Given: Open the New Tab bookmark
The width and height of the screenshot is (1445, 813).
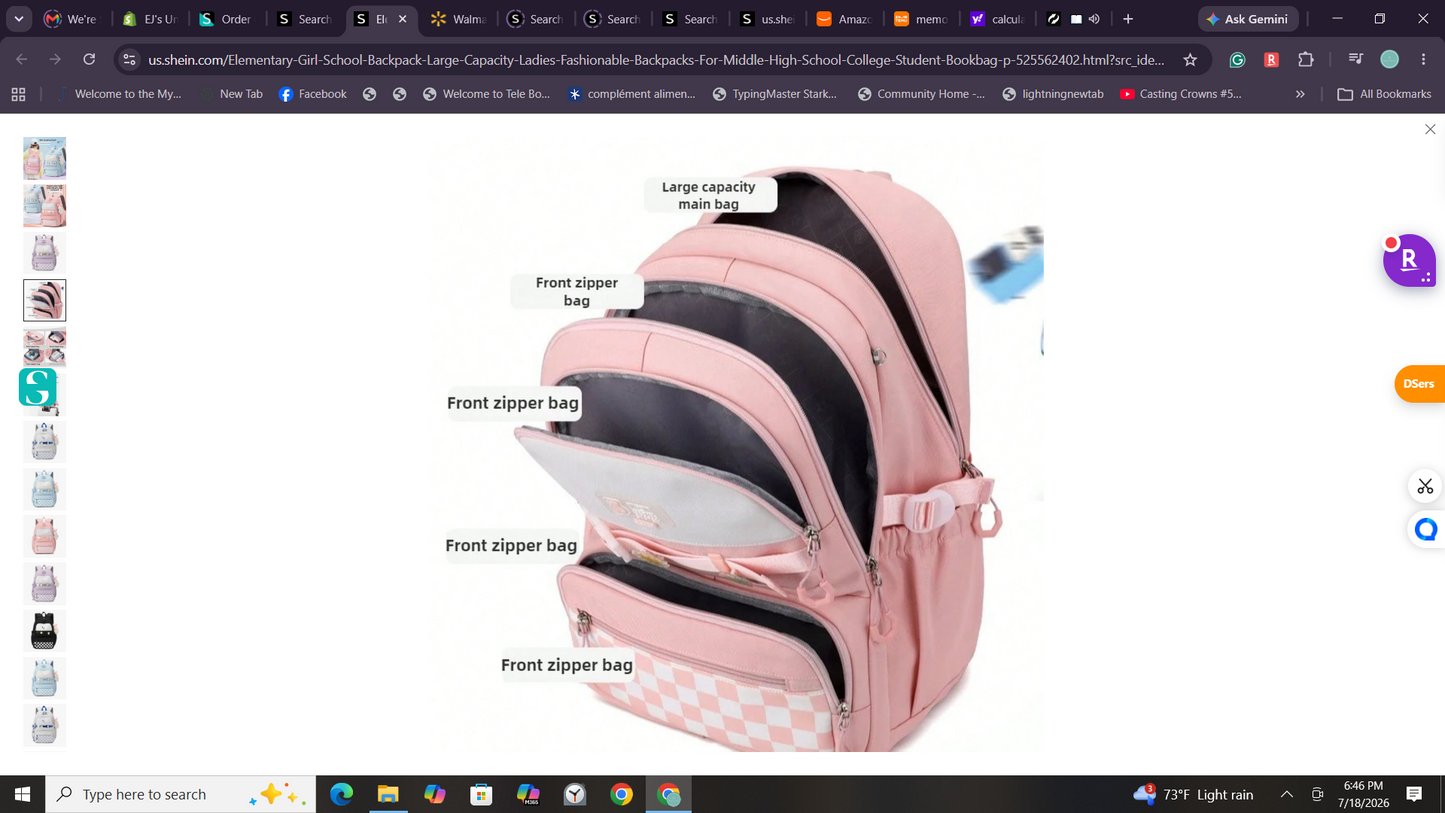Looking at the screenshot, I should [232, 94].
